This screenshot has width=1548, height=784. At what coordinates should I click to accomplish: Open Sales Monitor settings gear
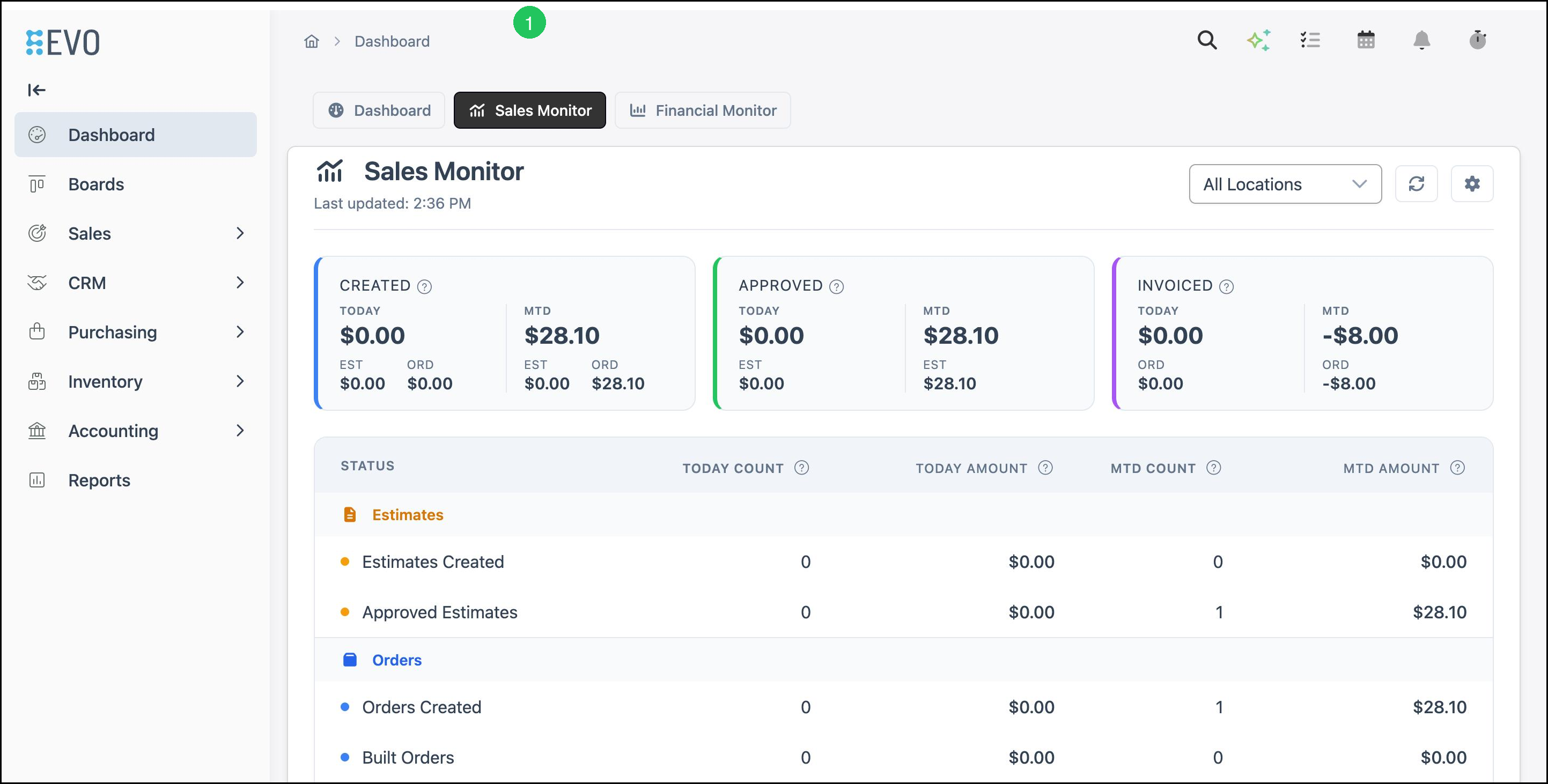1472,184
